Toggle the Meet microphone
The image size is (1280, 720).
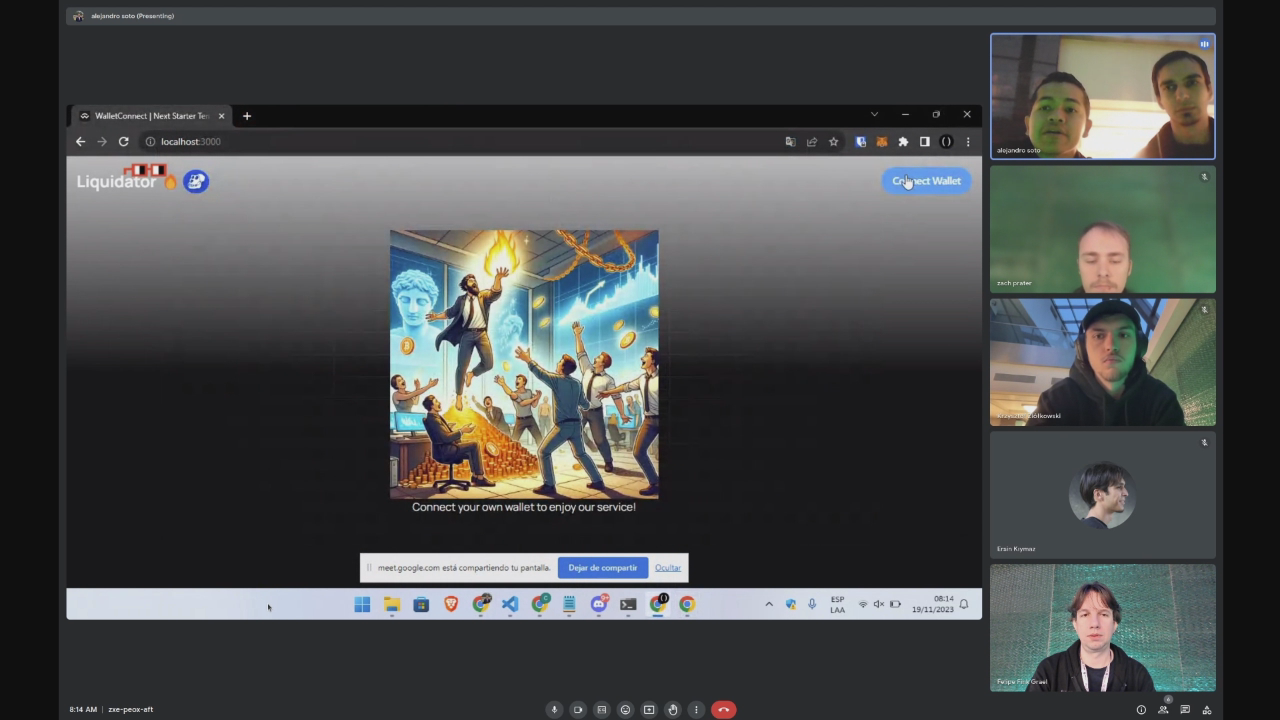(x=554, y=710)
